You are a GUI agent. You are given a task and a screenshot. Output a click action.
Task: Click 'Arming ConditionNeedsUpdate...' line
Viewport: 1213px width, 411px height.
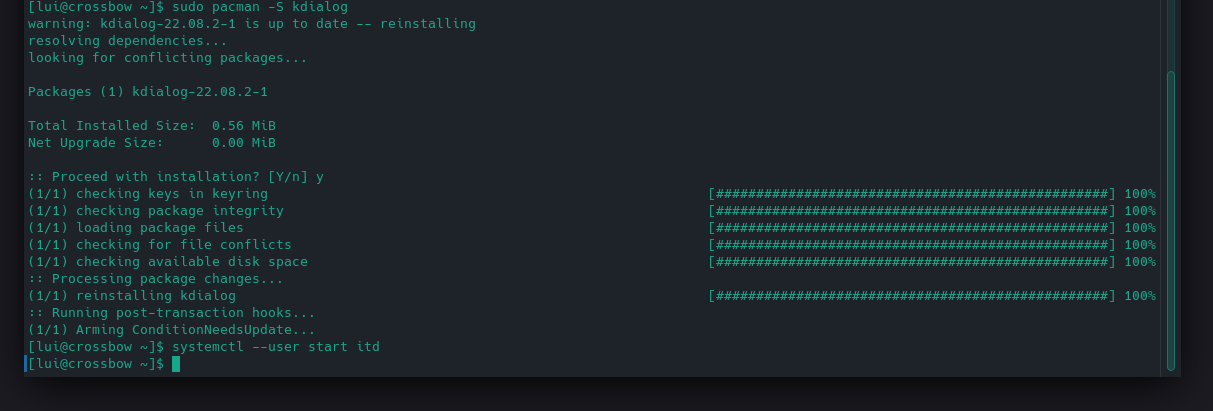(x=171, y=330)
